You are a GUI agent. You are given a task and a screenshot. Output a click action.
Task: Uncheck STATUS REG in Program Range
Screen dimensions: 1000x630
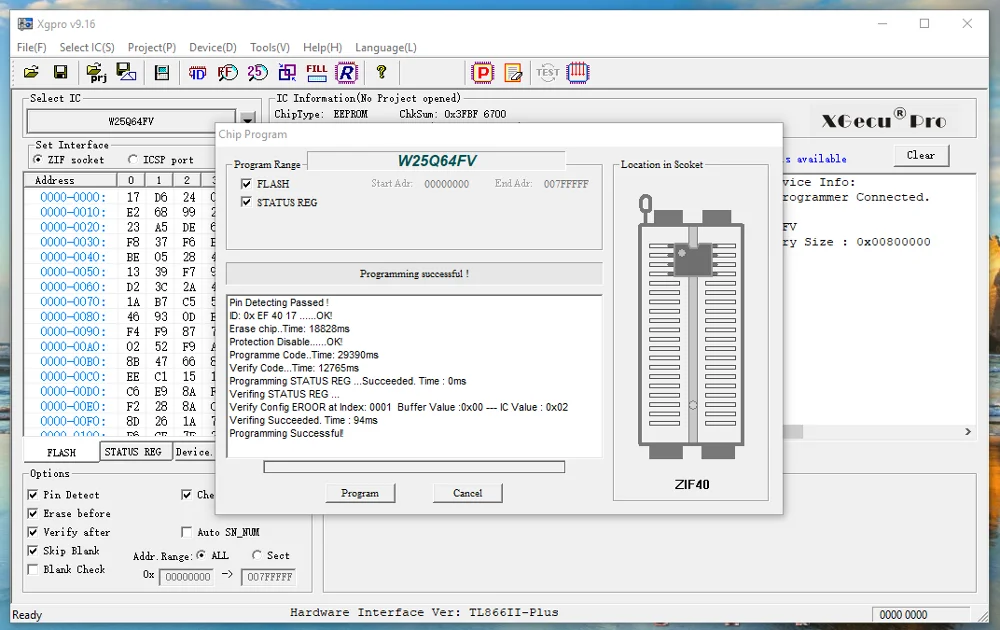point(246,202)
